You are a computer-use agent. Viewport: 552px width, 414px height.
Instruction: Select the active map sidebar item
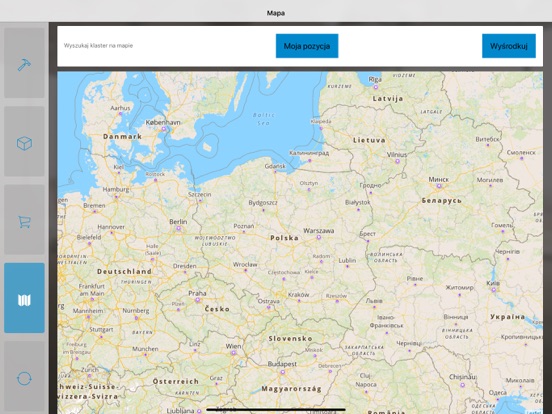click(x=24, y=298)
